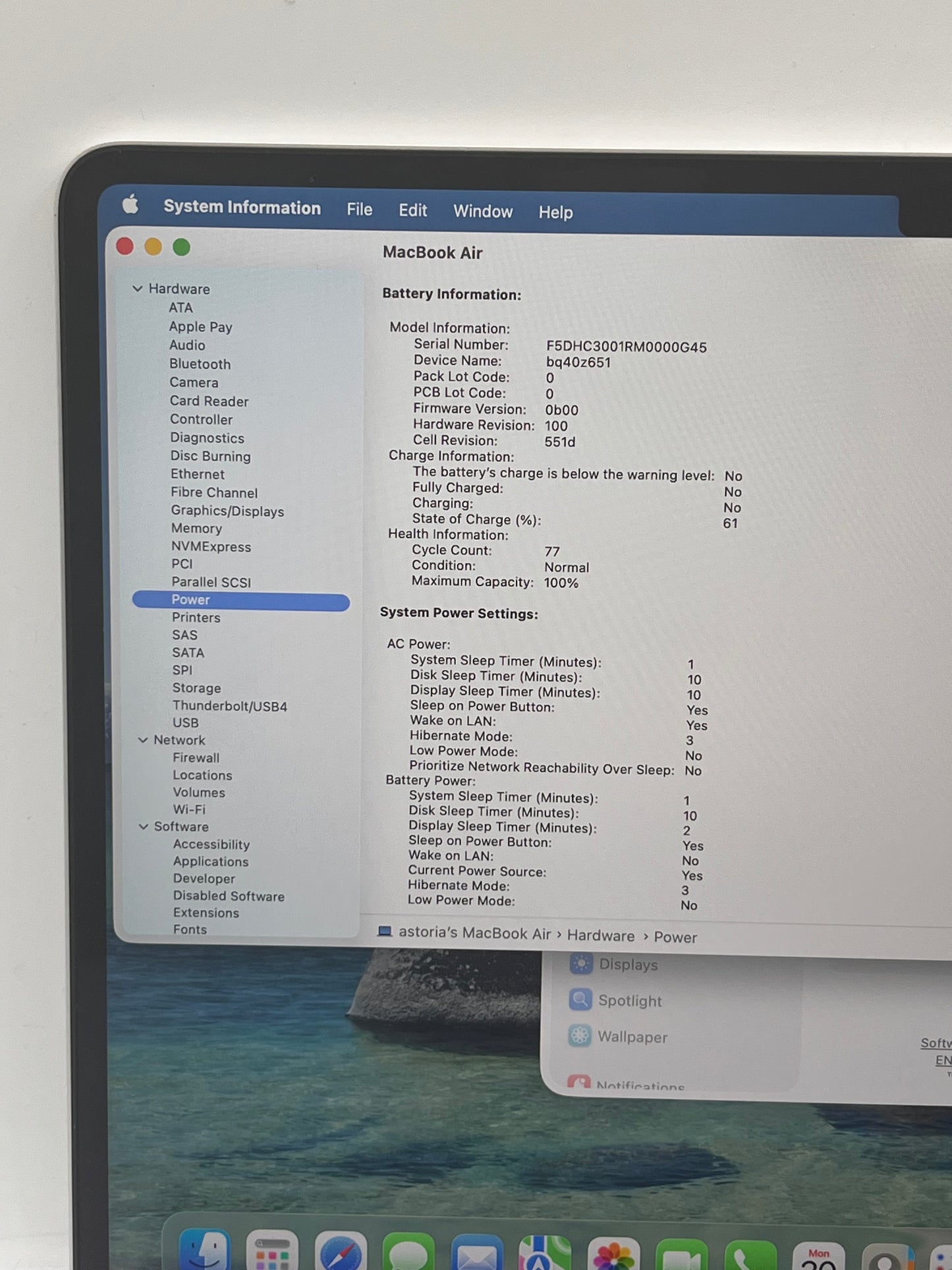The width and height of the screenshot is (952, 1270).
Task: Select Audio in the sidebar
Action: 187,345
